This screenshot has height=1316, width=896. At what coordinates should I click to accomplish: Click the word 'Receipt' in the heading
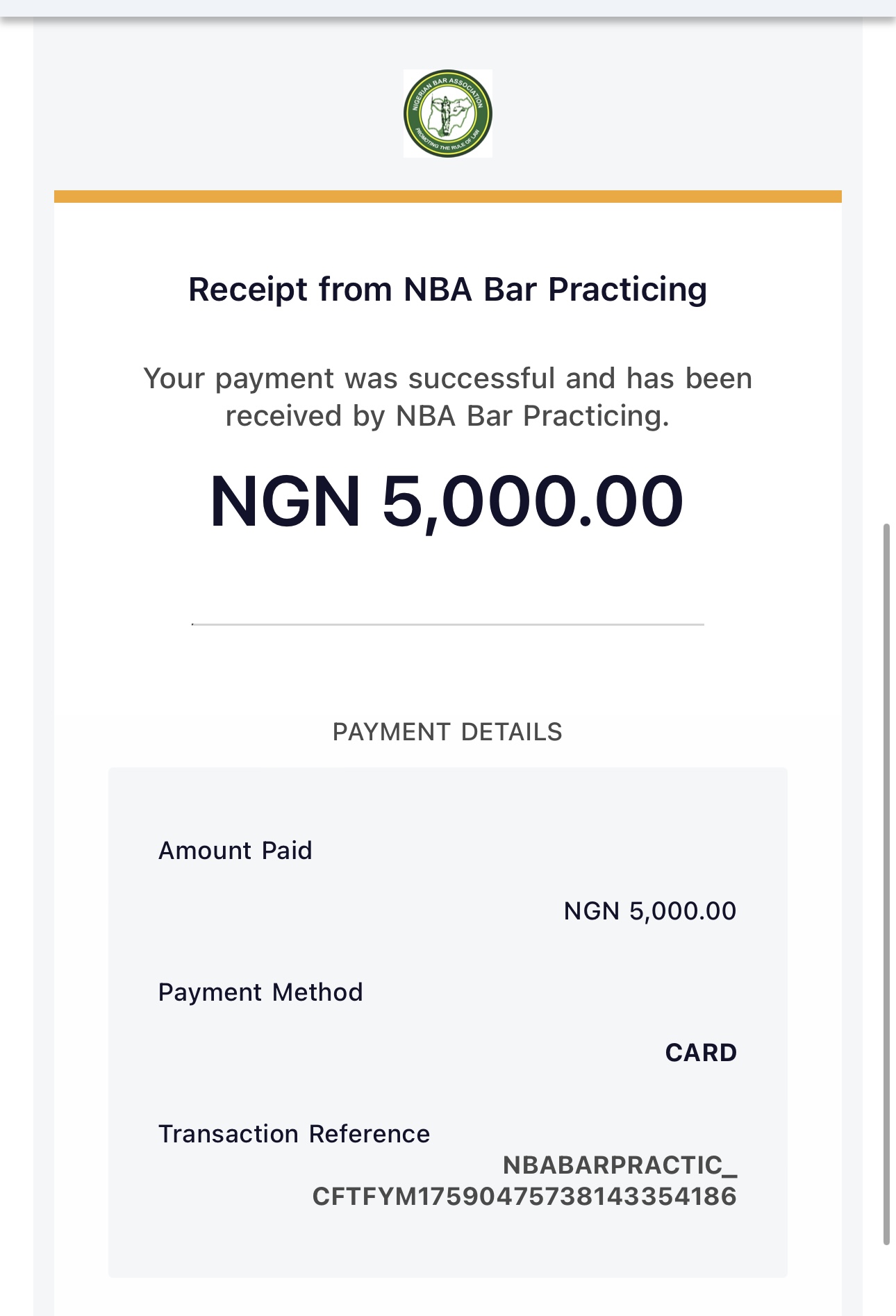pos(247,290)
